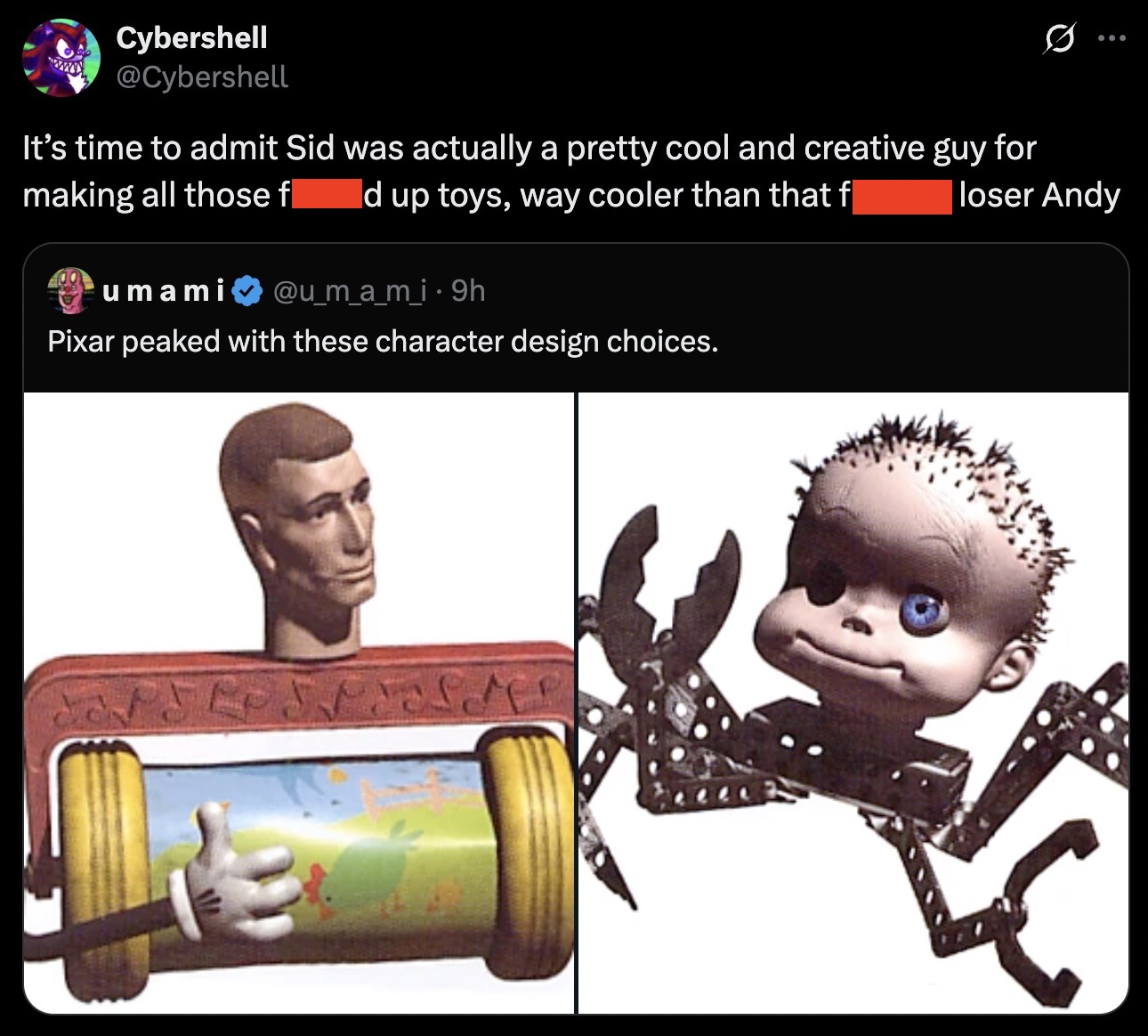
Task: Open the @Cybershell handle link
Action: coord(202,77)
